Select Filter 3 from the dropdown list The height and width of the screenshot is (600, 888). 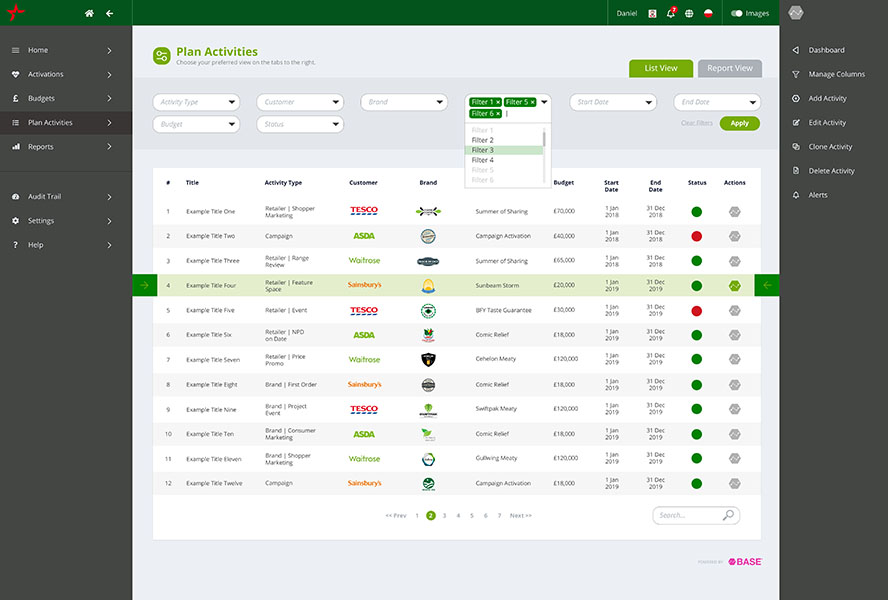(483, 150)
